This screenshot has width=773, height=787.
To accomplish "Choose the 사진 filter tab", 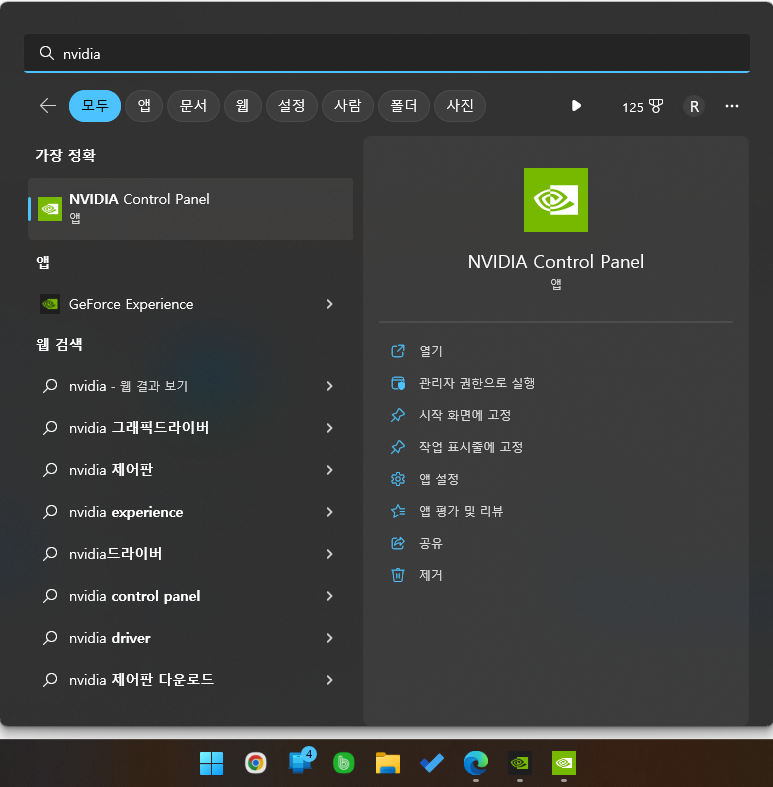I will coord(460,106).
